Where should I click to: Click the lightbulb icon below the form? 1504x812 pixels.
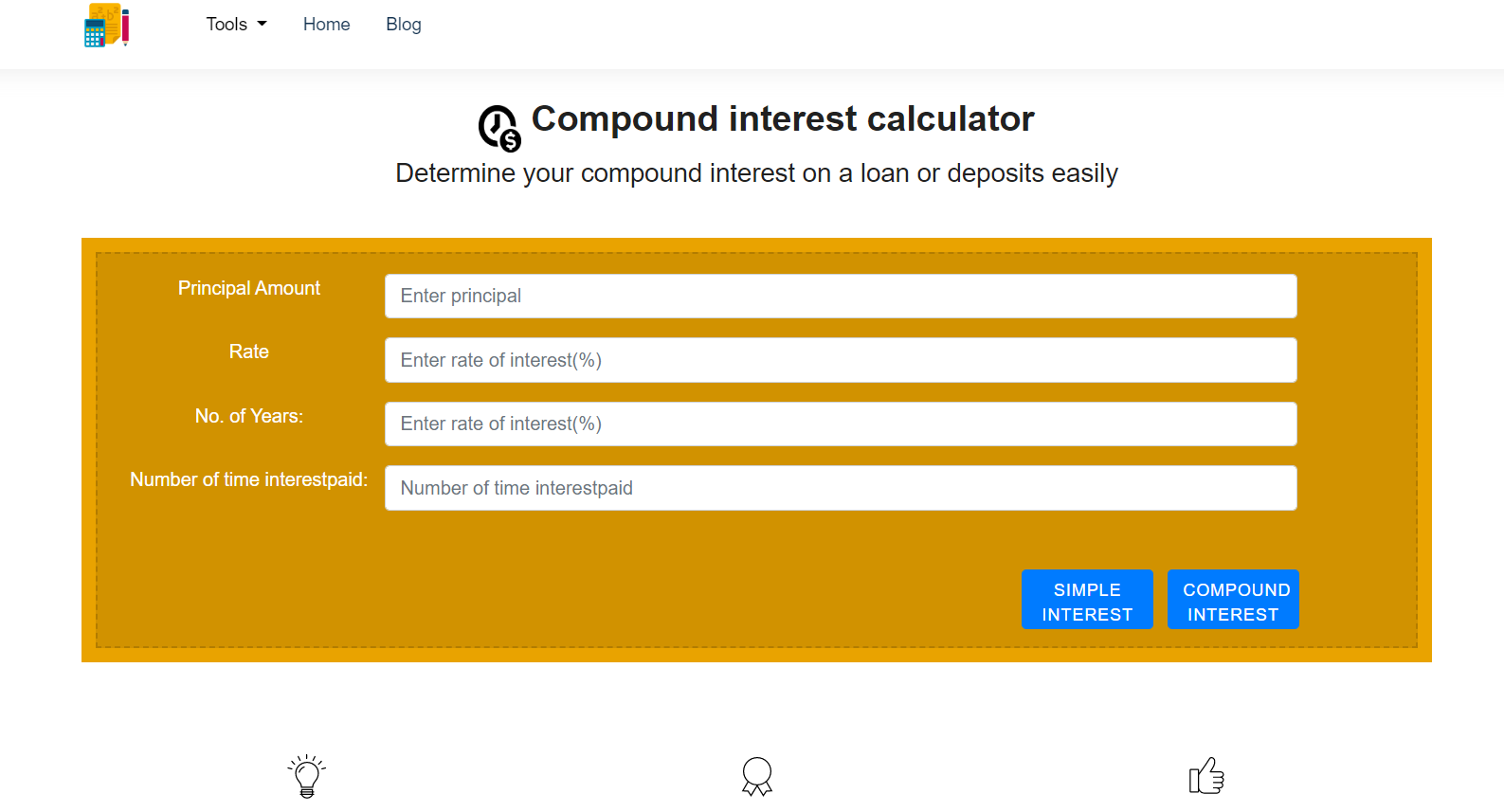307,776
